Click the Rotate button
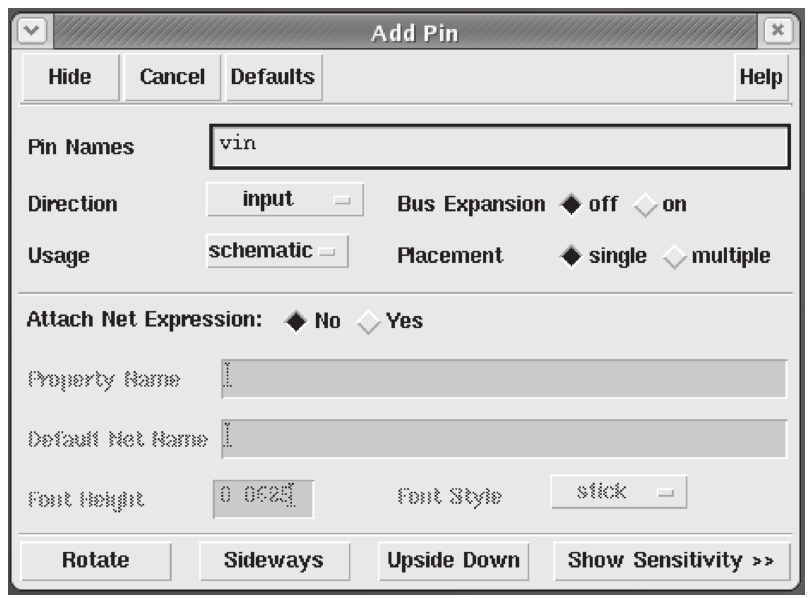Image resolution: width=809 pixels, height=598 pixels. pos(95,561)
